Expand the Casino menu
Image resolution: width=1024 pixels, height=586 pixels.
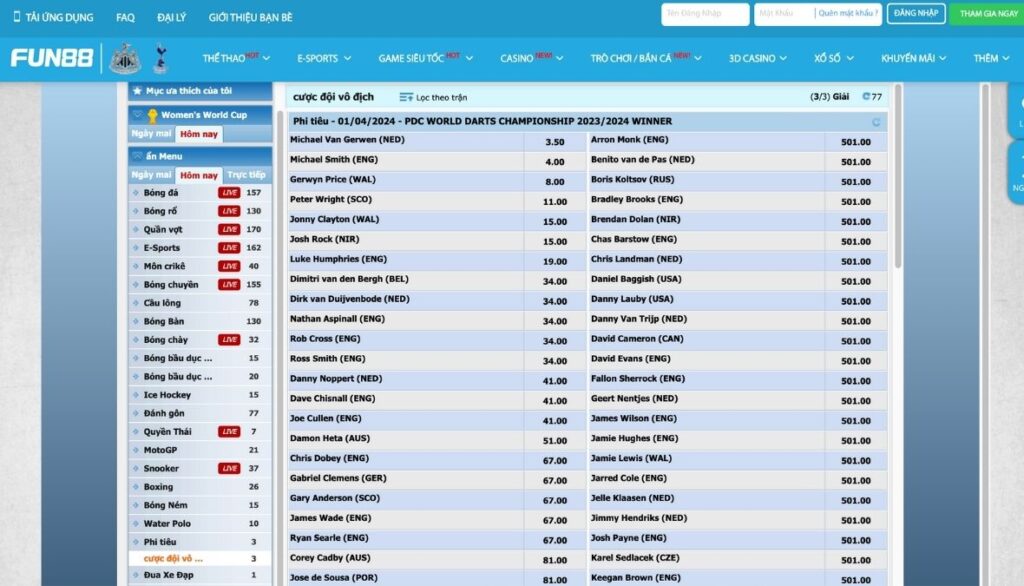tap(532, 58)
